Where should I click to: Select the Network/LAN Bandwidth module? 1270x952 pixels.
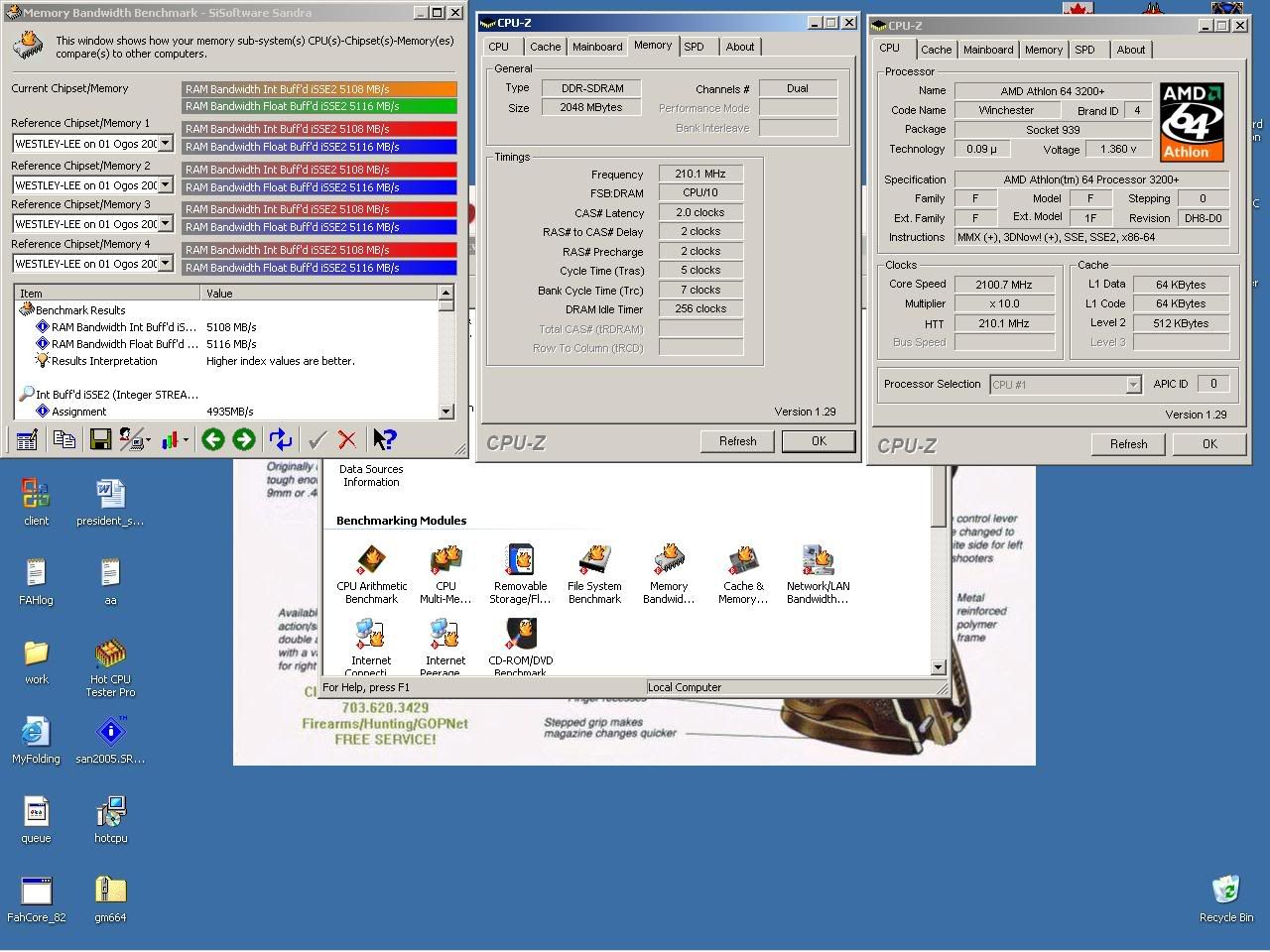817,565
